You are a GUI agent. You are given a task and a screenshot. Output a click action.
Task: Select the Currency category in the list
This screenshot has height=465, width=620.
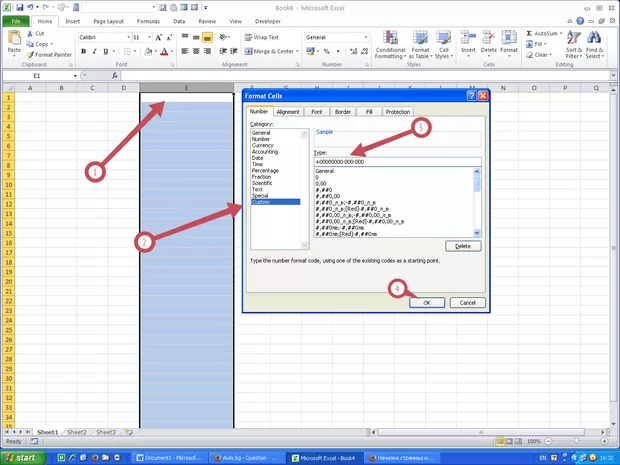pos(262,145)
